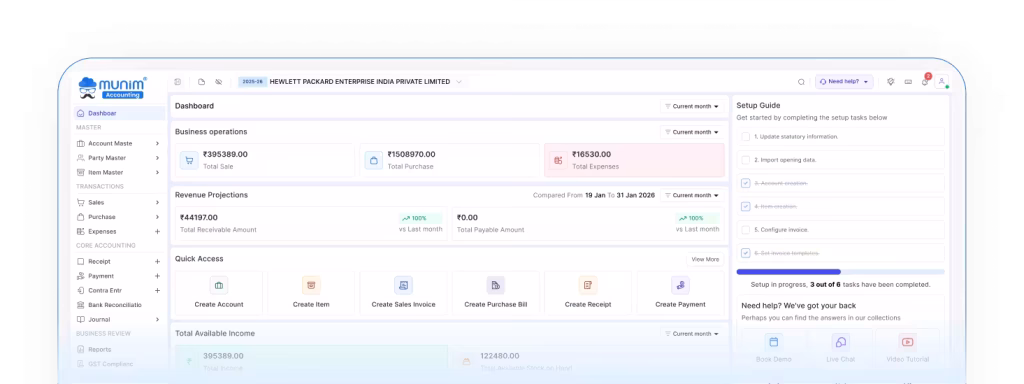The height and width of the screenshot is (384, 1024).
Task: Click Total Payable Amount card
Action: [588, 223]
